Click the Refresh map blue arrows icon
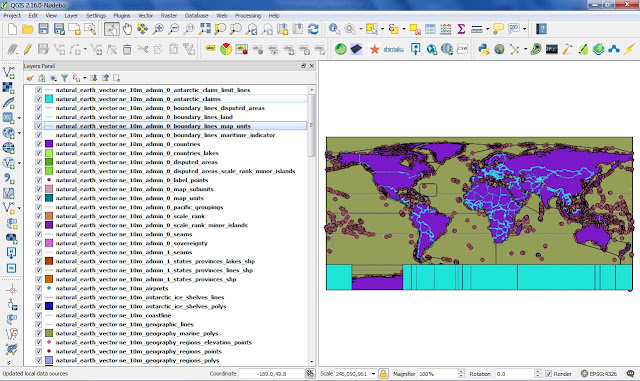Screen dimensions: 640x381 pyautogui.click(x=313, y=29)
